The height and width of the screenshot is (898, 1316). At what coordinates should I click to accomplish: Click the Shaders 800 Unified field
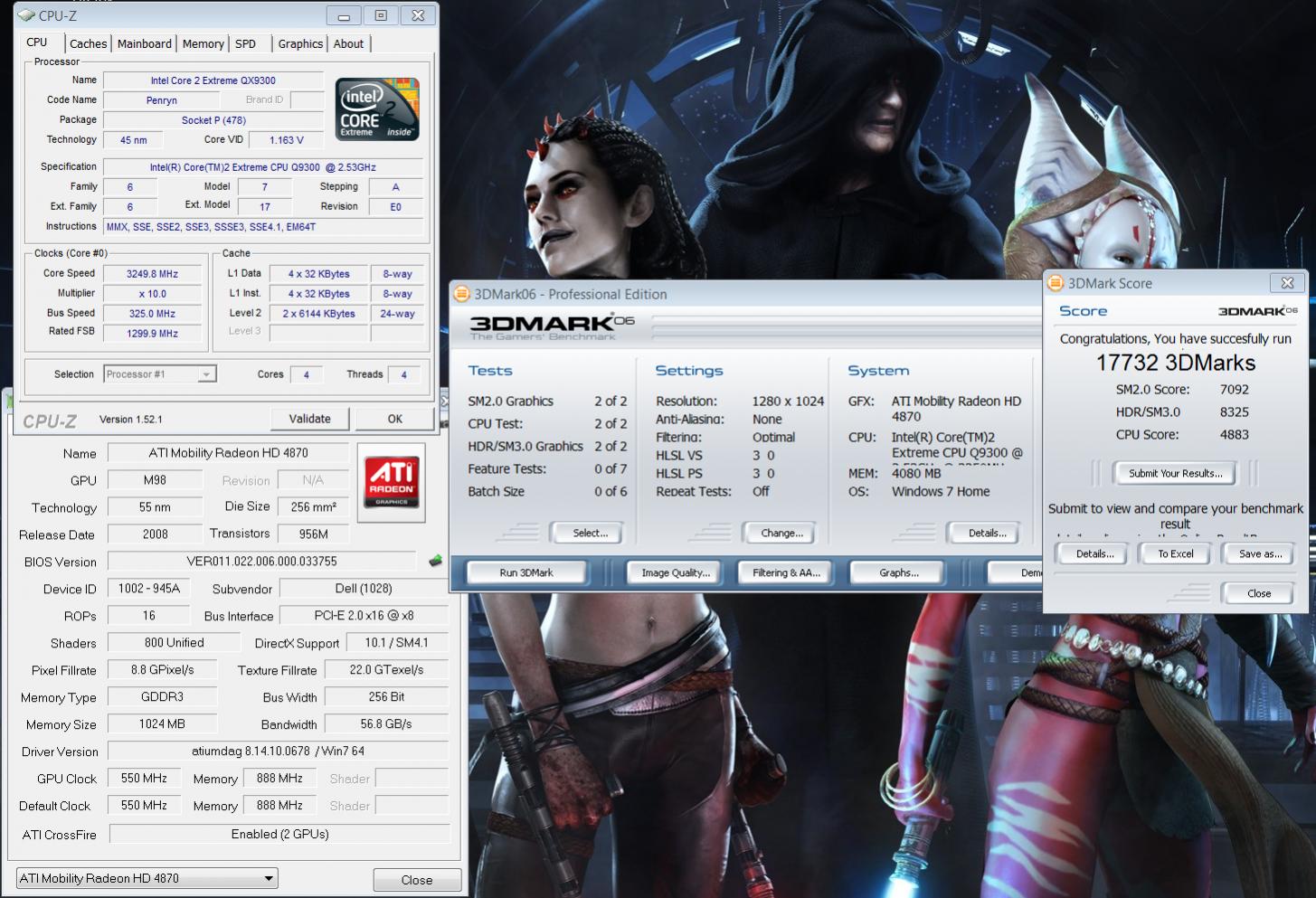[x=175, y=643]
